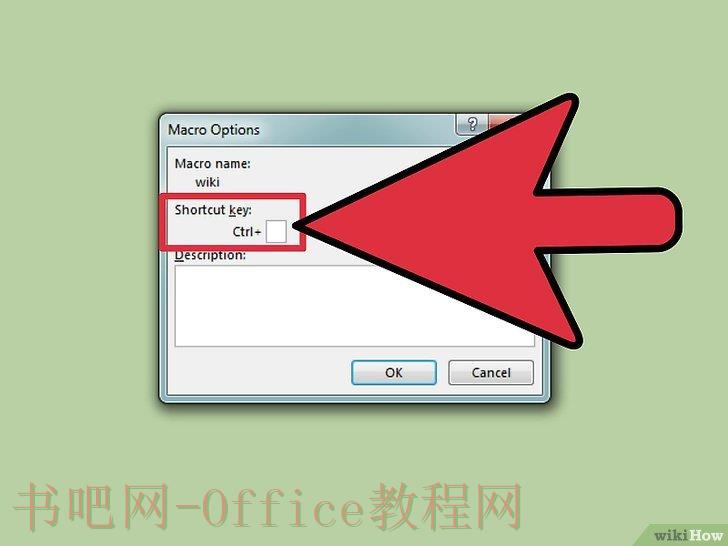
Task: Click the 教程网 watermark characters
Action: pyautogui.click(x=446, y=506)
